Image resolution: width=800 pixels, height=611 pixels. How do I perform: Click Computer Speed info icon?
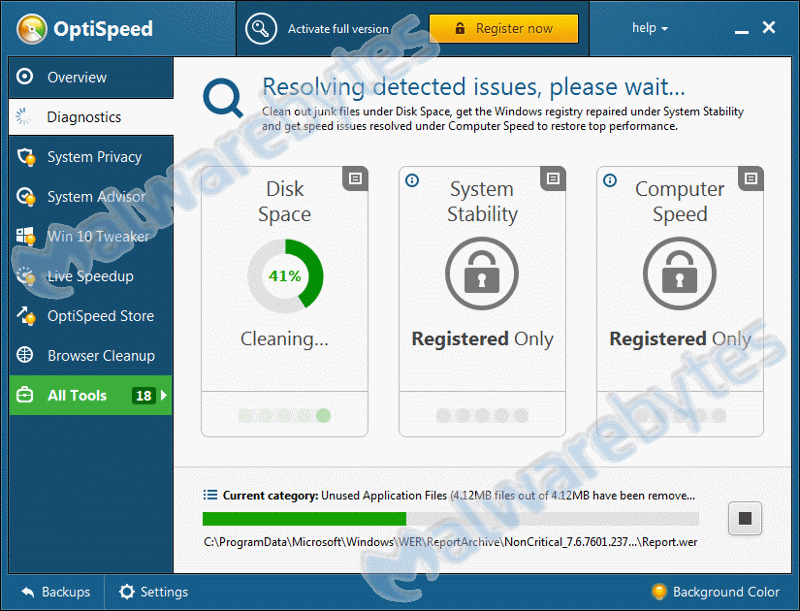point(610,180)
